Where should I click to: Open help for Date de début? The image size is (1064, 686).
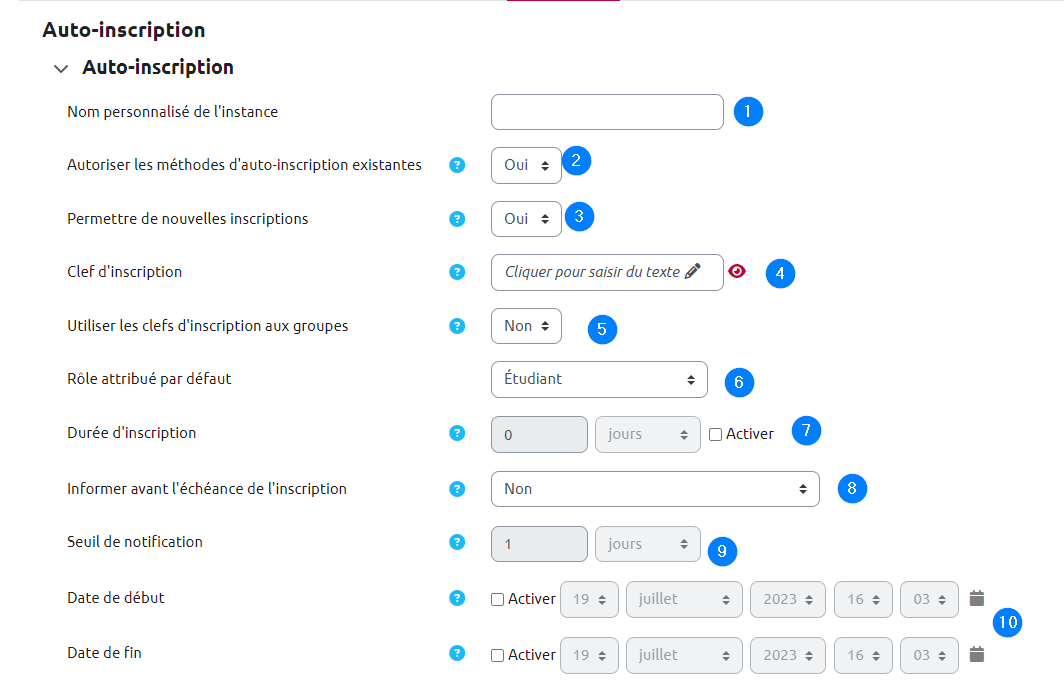click(x=457, y=598)
